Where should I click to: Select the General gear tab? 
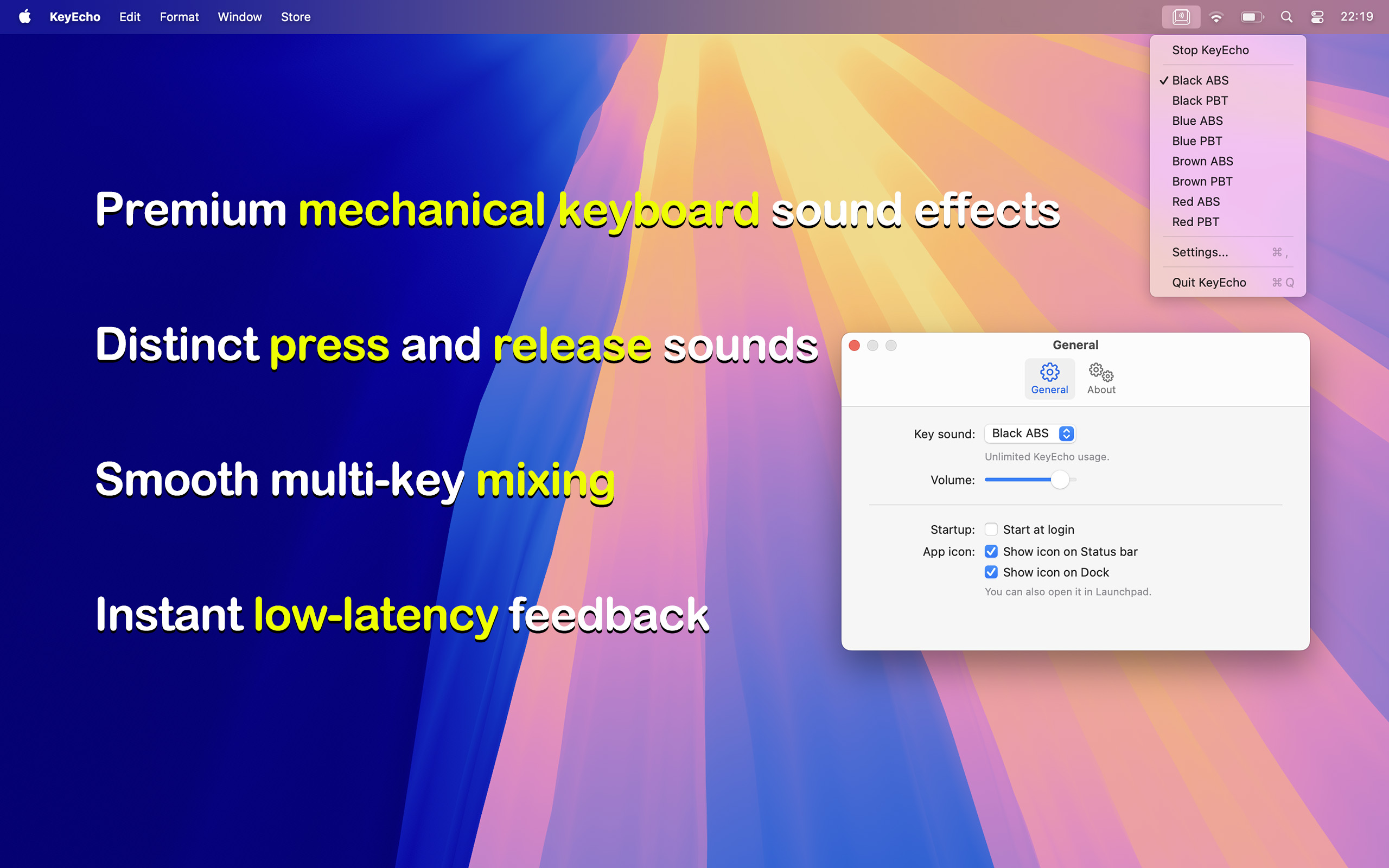tap(1049, 379)
